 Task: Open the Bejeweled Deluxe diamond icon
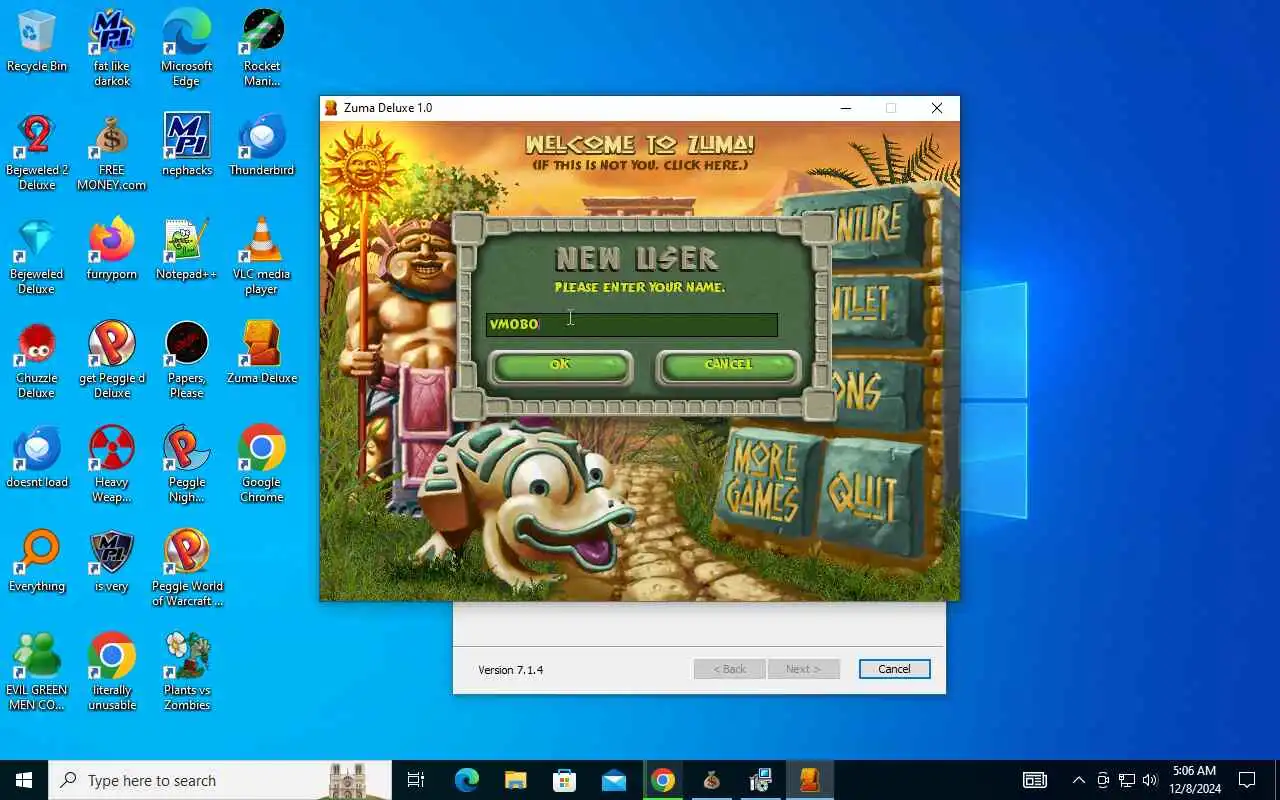(37, 256)
